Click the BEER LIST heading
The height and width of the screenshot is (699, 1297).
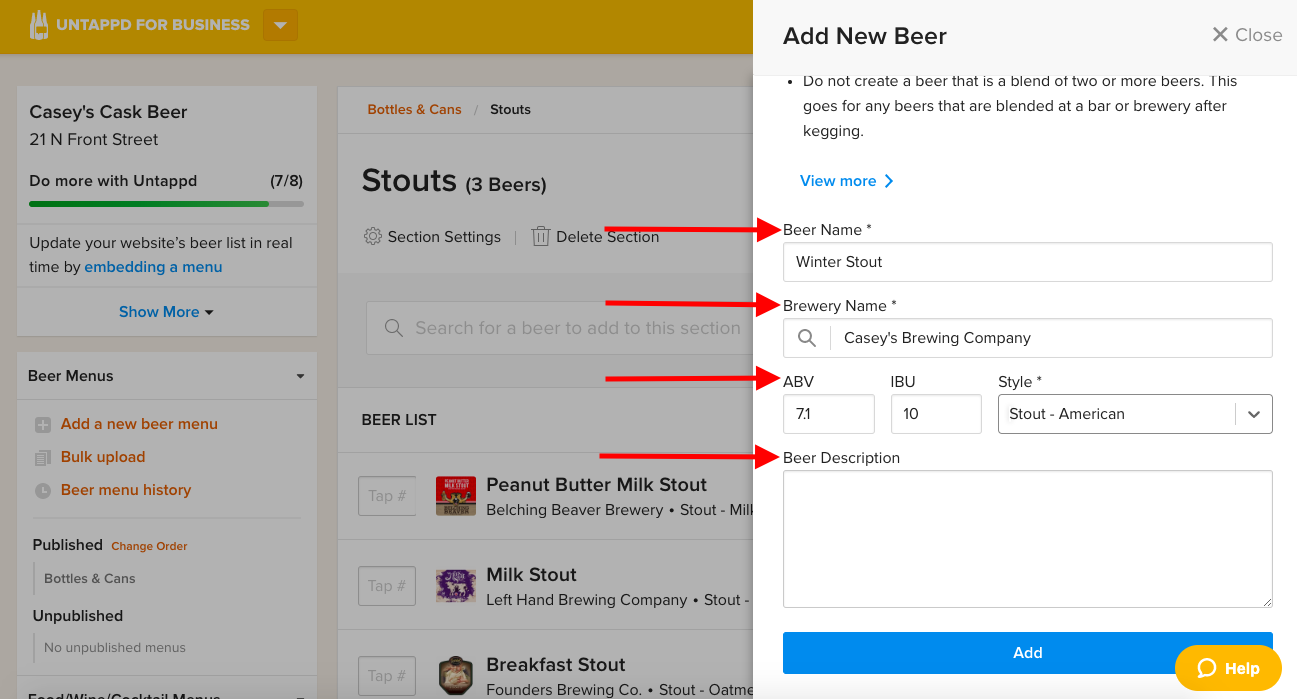tap(399, 420)
